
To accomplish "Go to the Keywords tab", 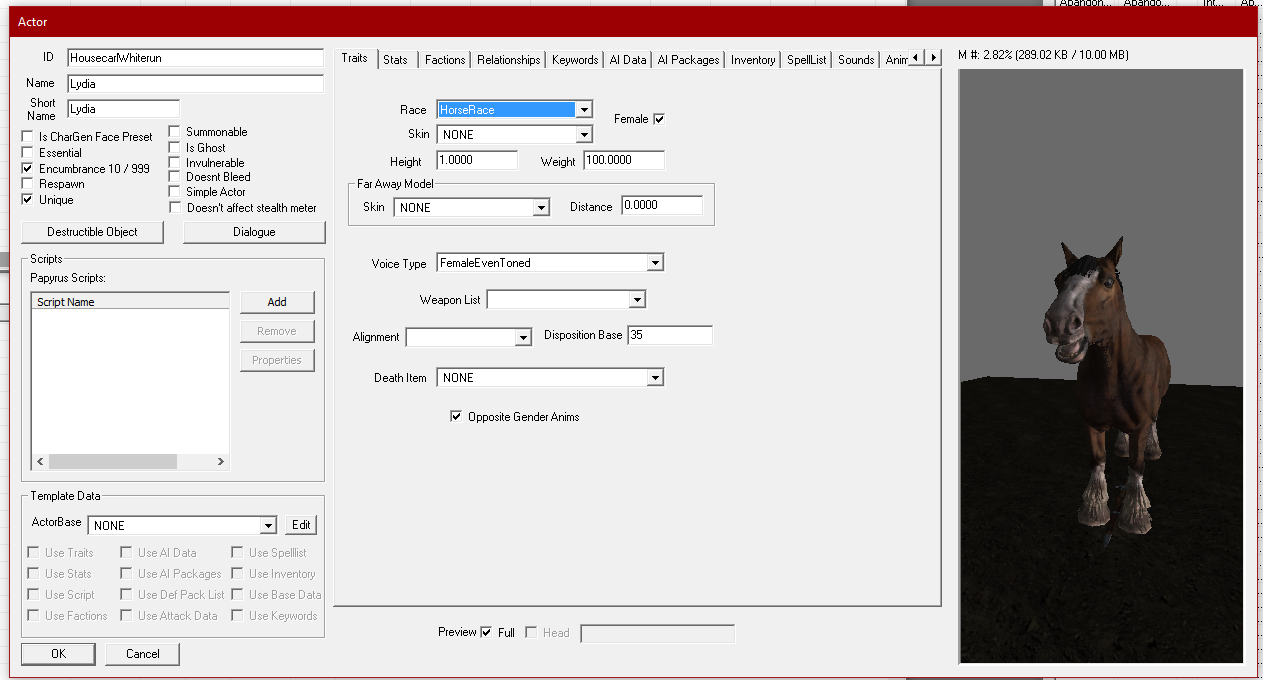I will tap(575, 60).
